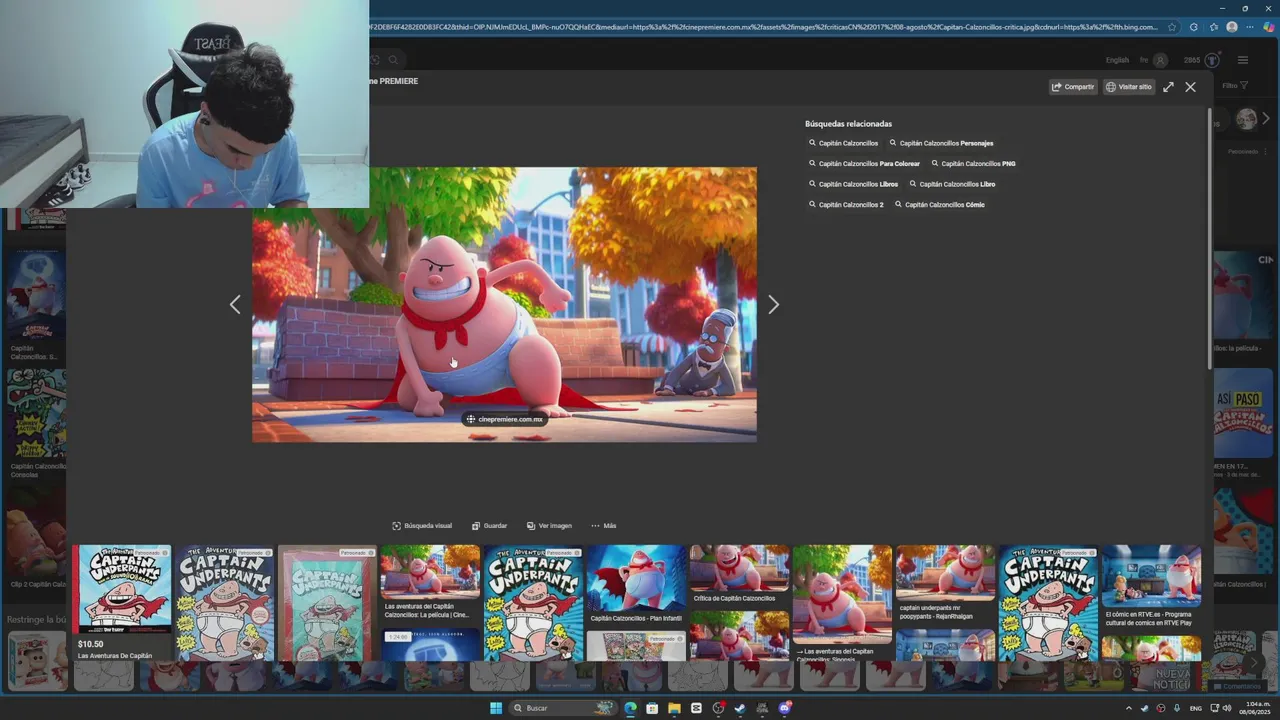The image size is (1280, 720).
Task: Open Windows Start menu
Action: click(x=495, y=708)
